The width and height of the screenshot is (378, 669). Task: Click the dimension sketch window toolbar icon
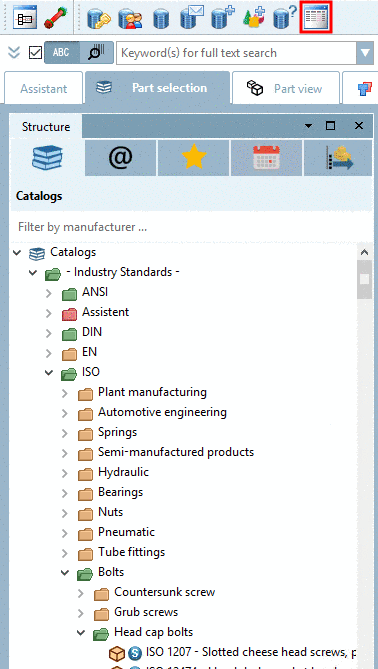(x=25, y=18)
